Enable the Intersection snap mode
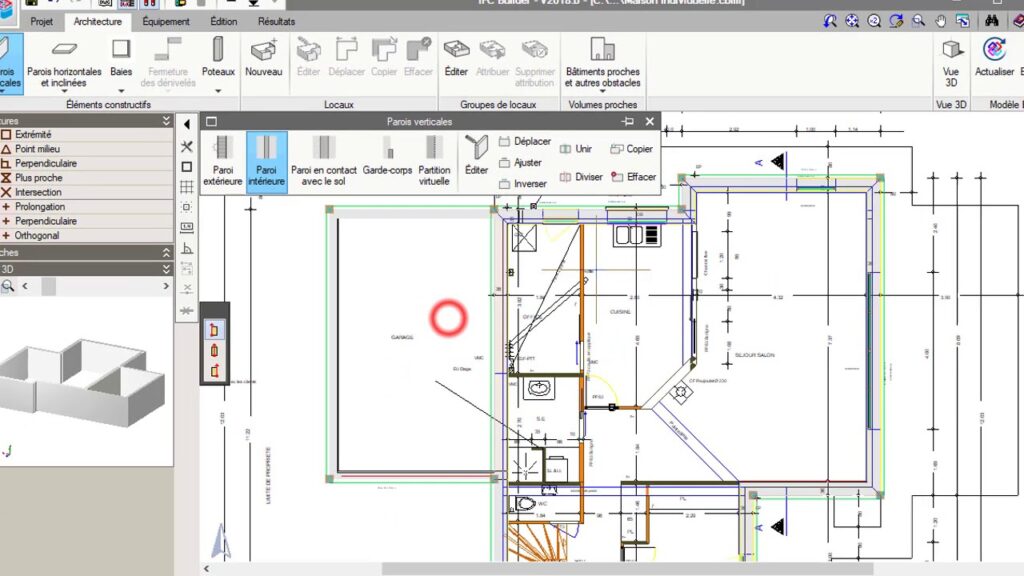Screen dimensions: 1024x576 38,192
